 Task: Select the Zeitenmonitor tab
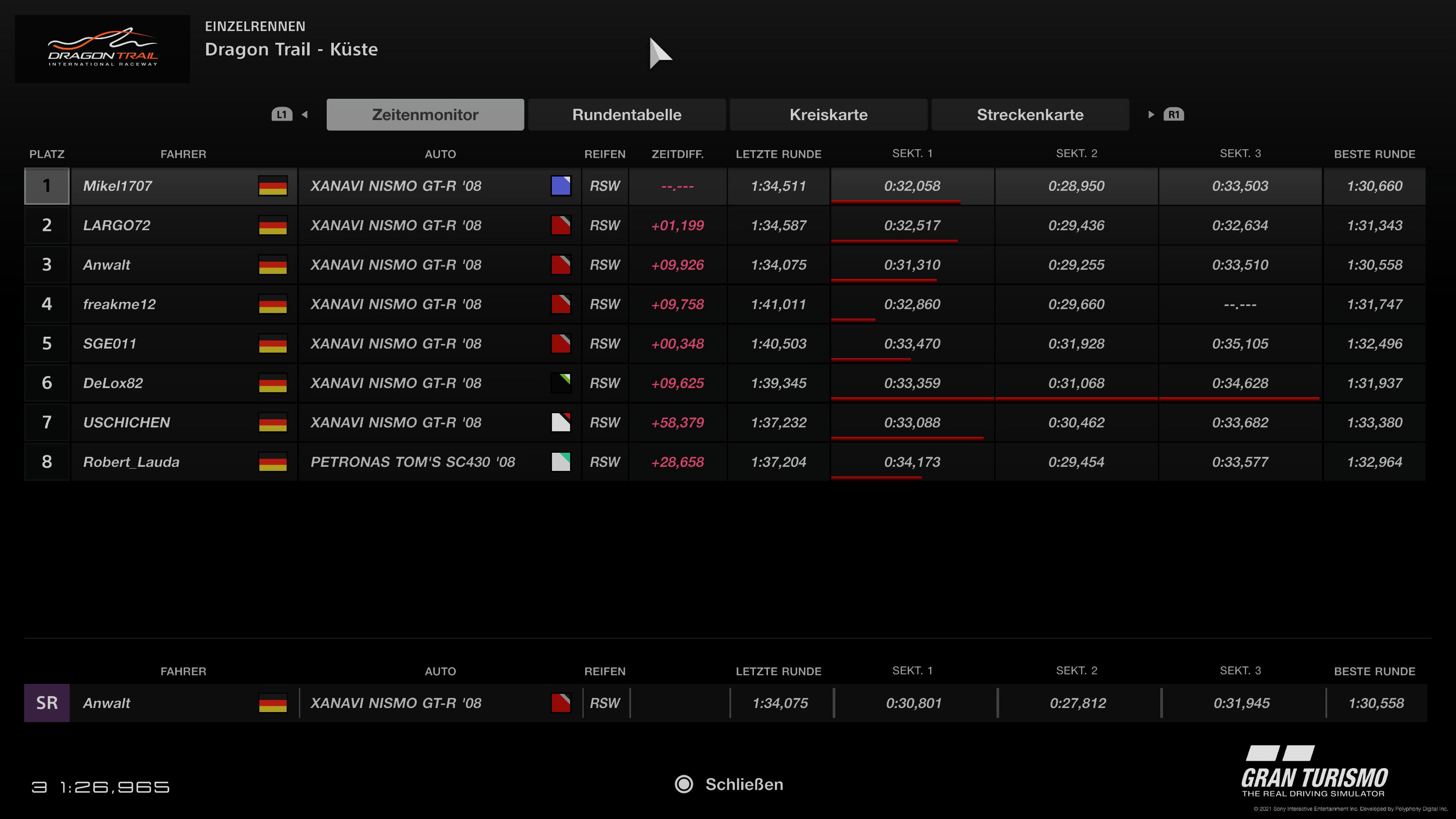425,115
